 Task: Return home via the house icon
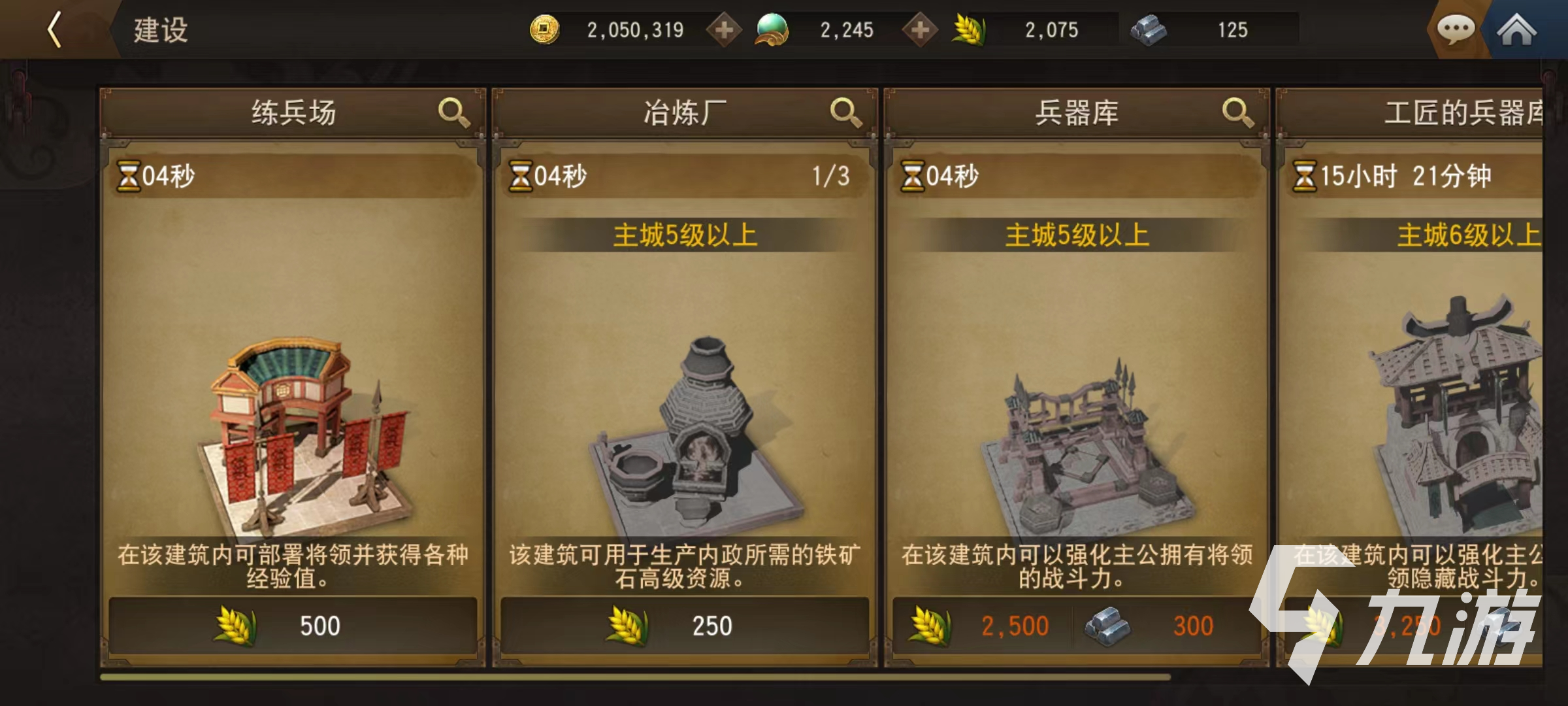point(1516,29)
